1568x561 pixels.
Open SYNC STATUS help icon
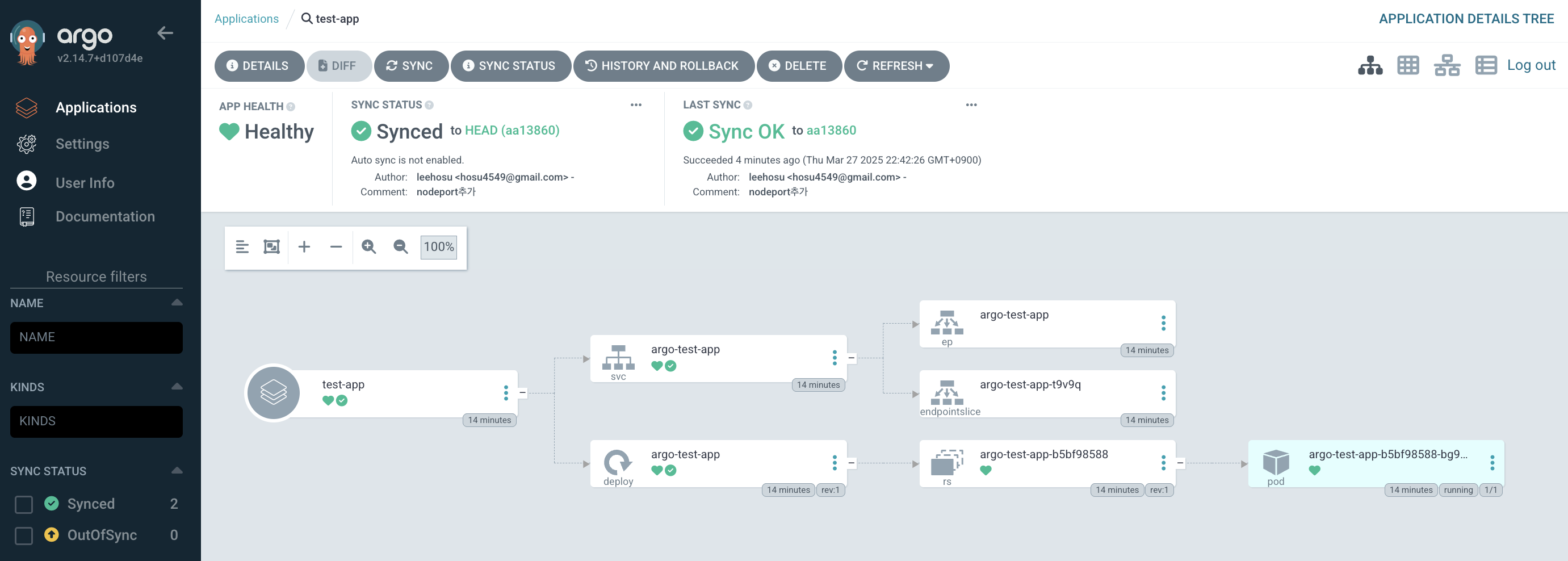point(429,105)
